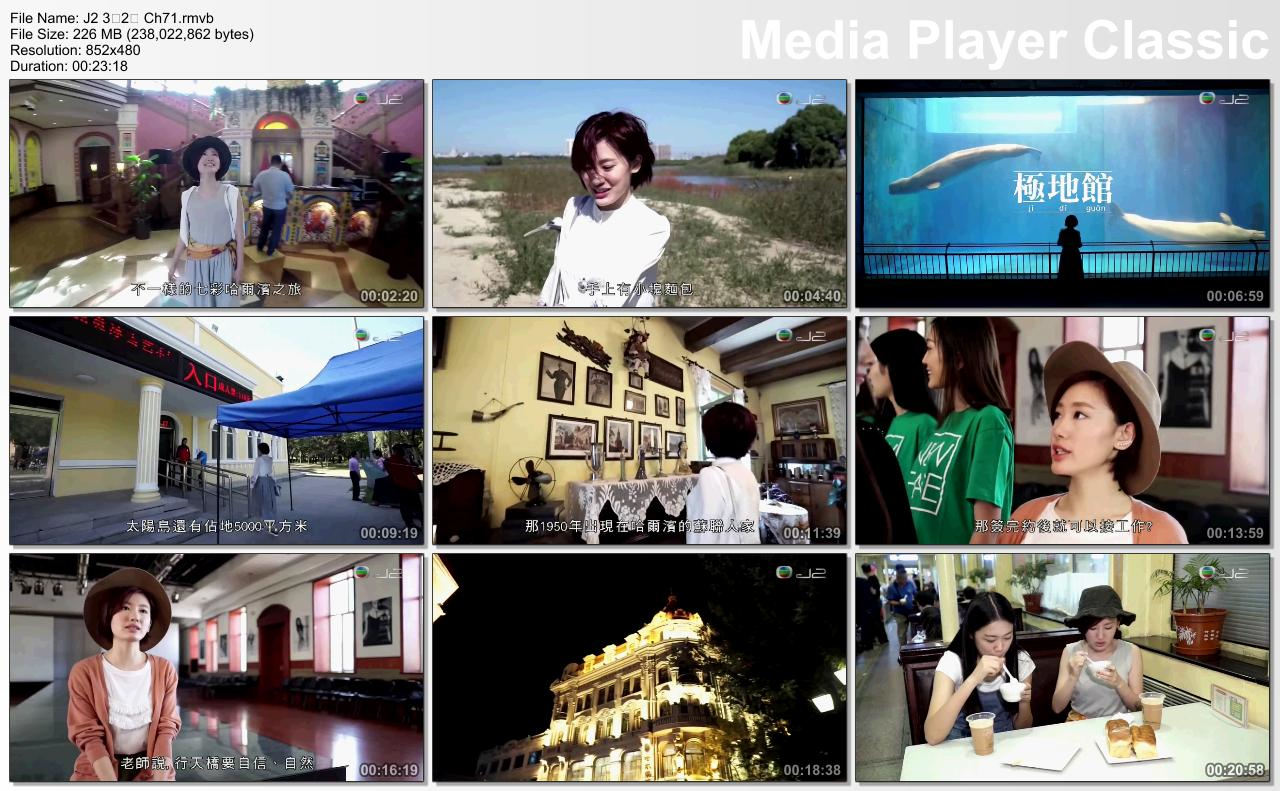Click the J2 logo in the 00:04:40 grassland frame
Image resolution: width=1280 pixels, height=791 pixels.
tap(802, 99)
